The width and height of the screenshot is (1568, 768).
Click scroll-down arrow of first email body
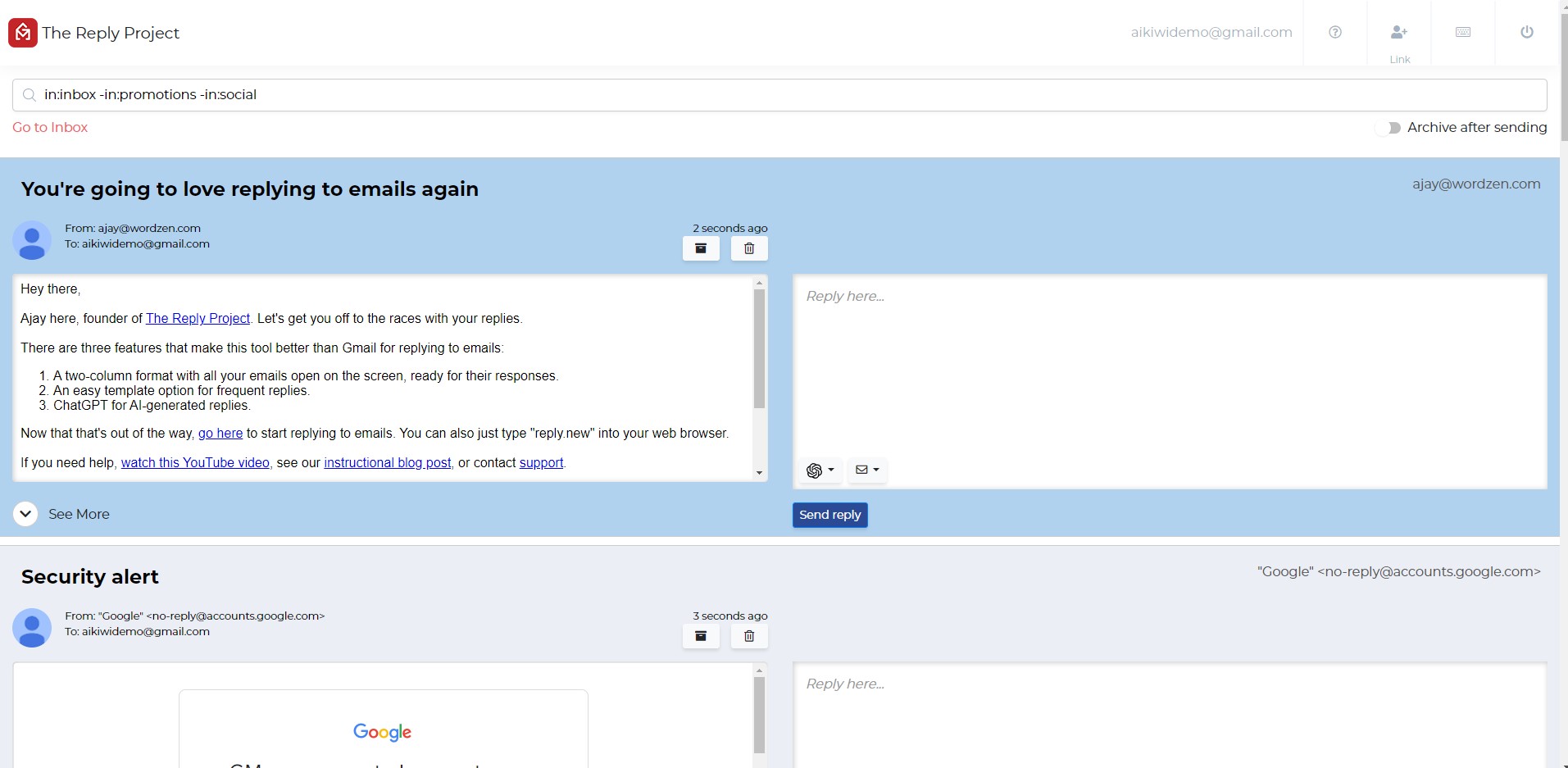coord(759,473)
